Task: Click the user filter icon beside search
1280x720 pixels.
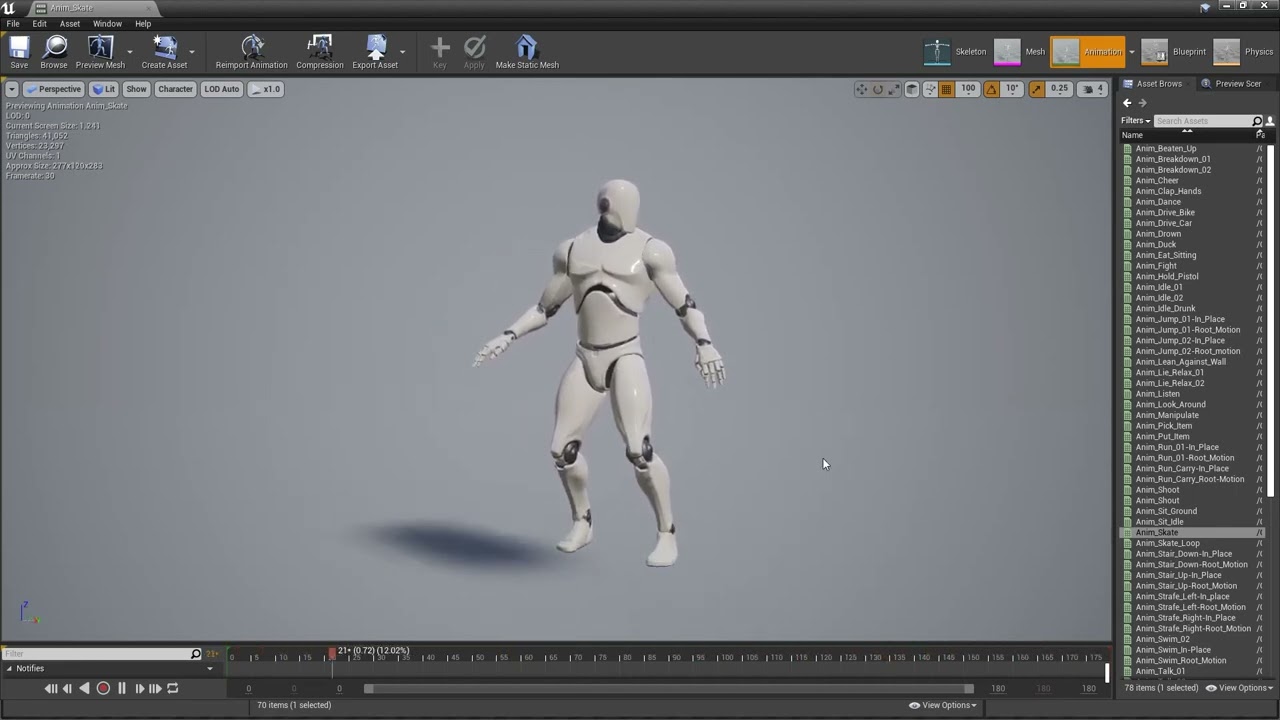Action: 1270,121
